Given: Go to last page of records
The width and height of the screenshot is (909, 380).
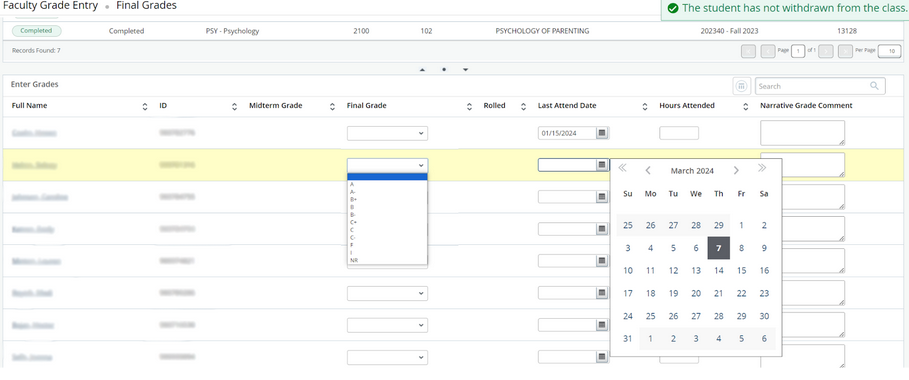Looking at the screenshot, I should pos(845,51).
